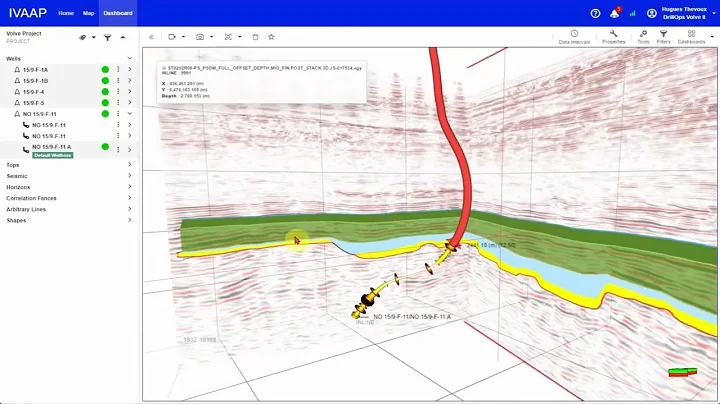
Task: Go to the Home tab
Action: coord(66,13)
